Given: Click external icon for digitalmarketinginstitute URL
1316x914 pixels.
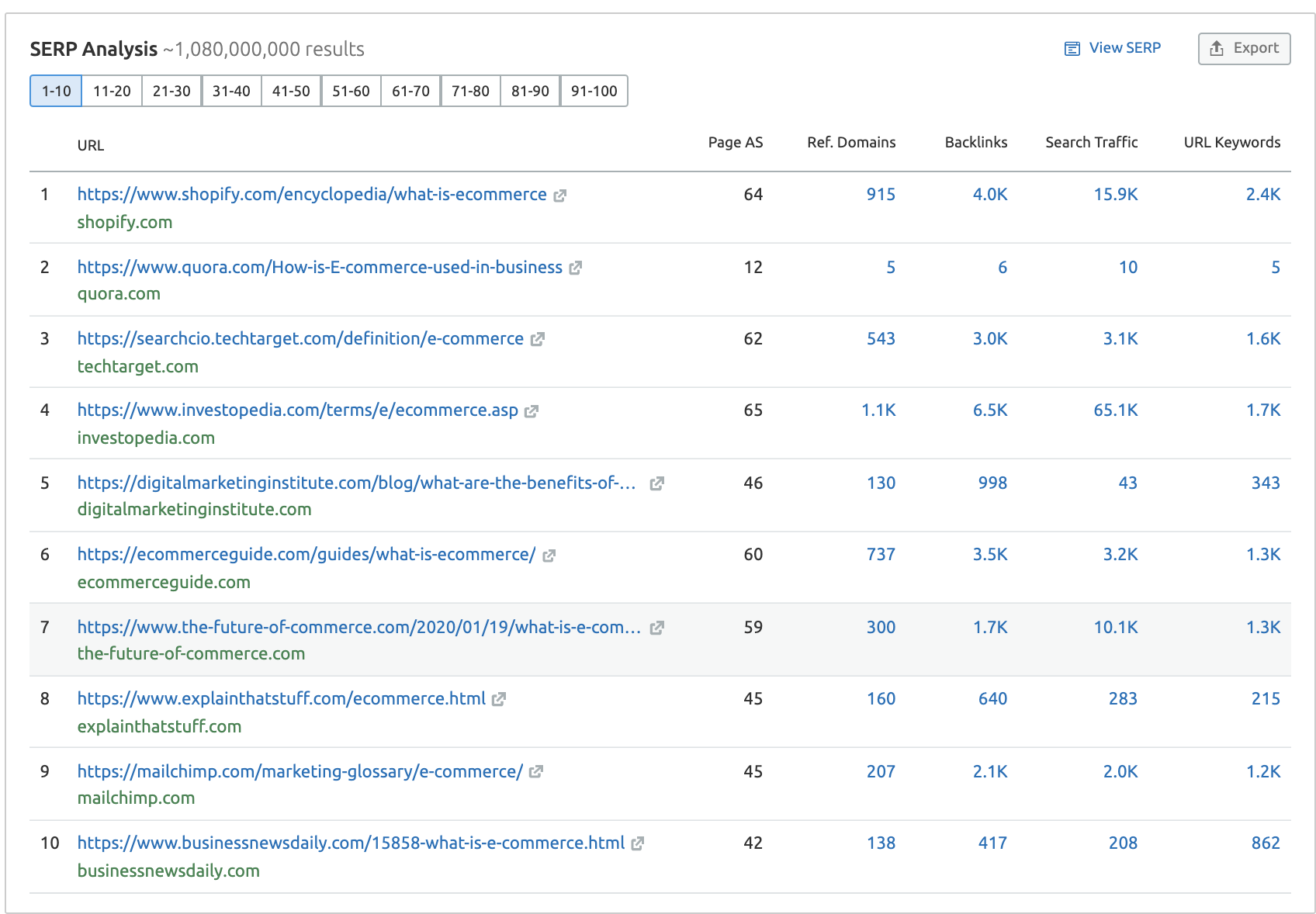Looking at the screenshot, I should [x=656, y=483].
